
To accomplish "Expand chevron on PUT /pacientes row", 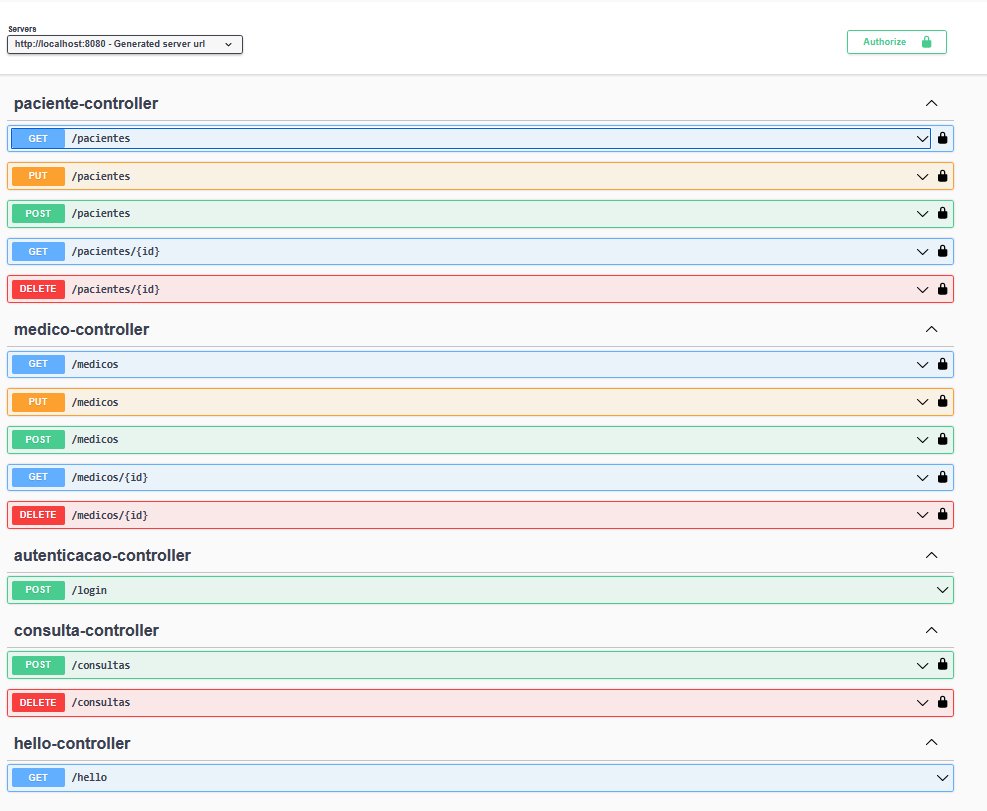I will coord(922,176).
